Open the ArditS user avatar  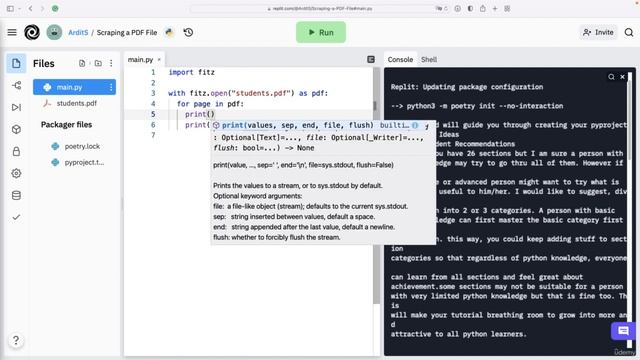click(54, 32)
